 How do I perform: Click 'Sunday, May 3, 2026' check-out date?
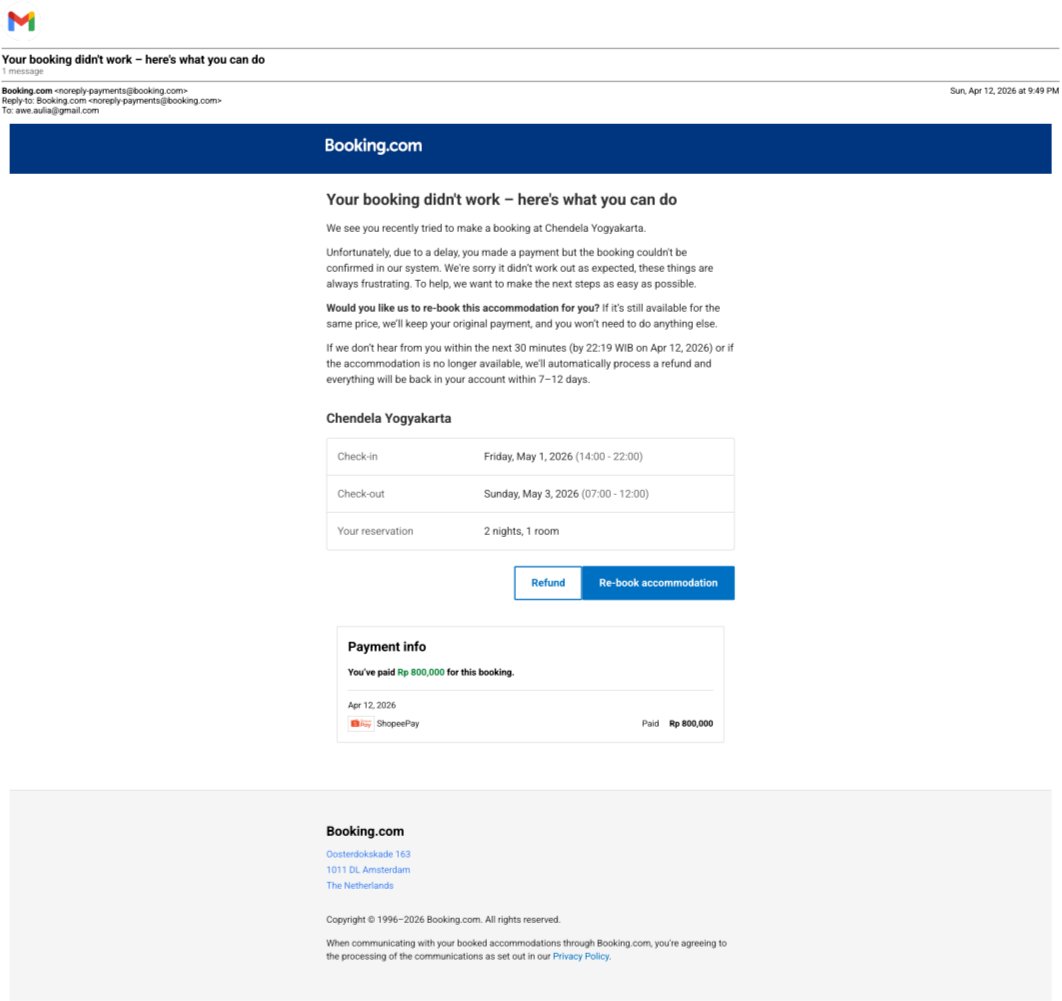pyautogui.click(x=531, y=494)
